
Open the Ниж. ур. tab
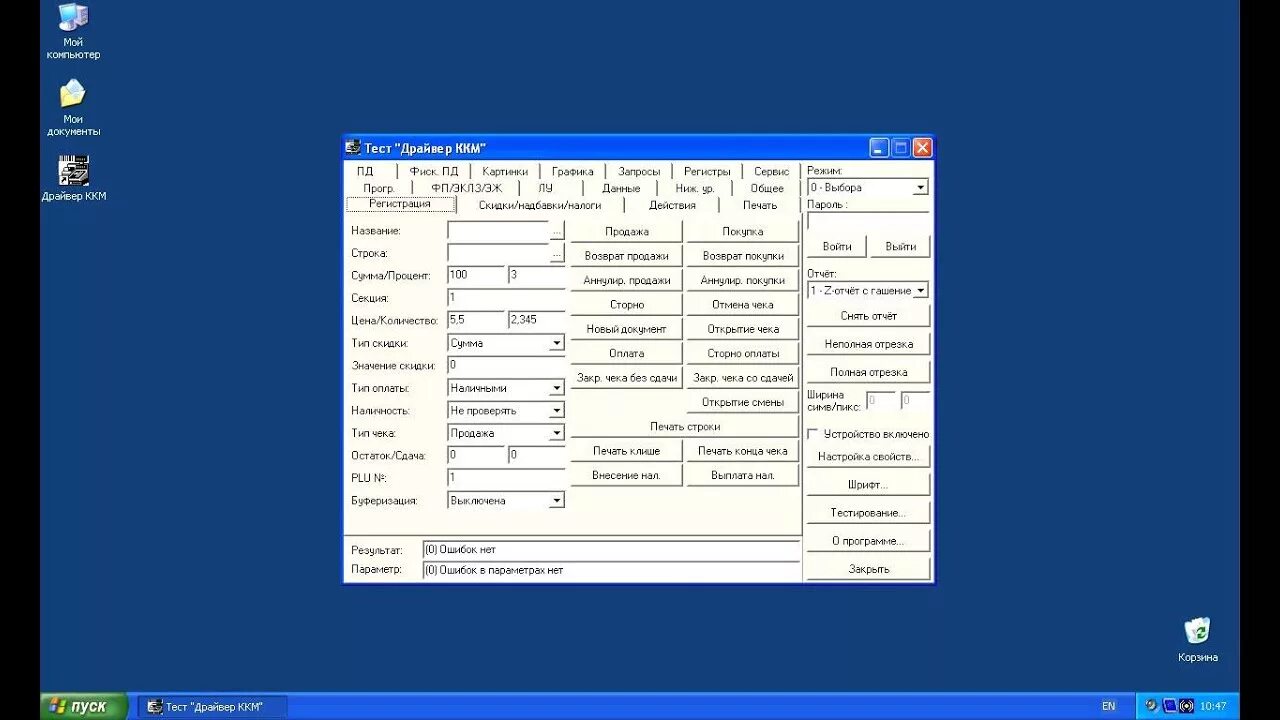coord(694,187)
